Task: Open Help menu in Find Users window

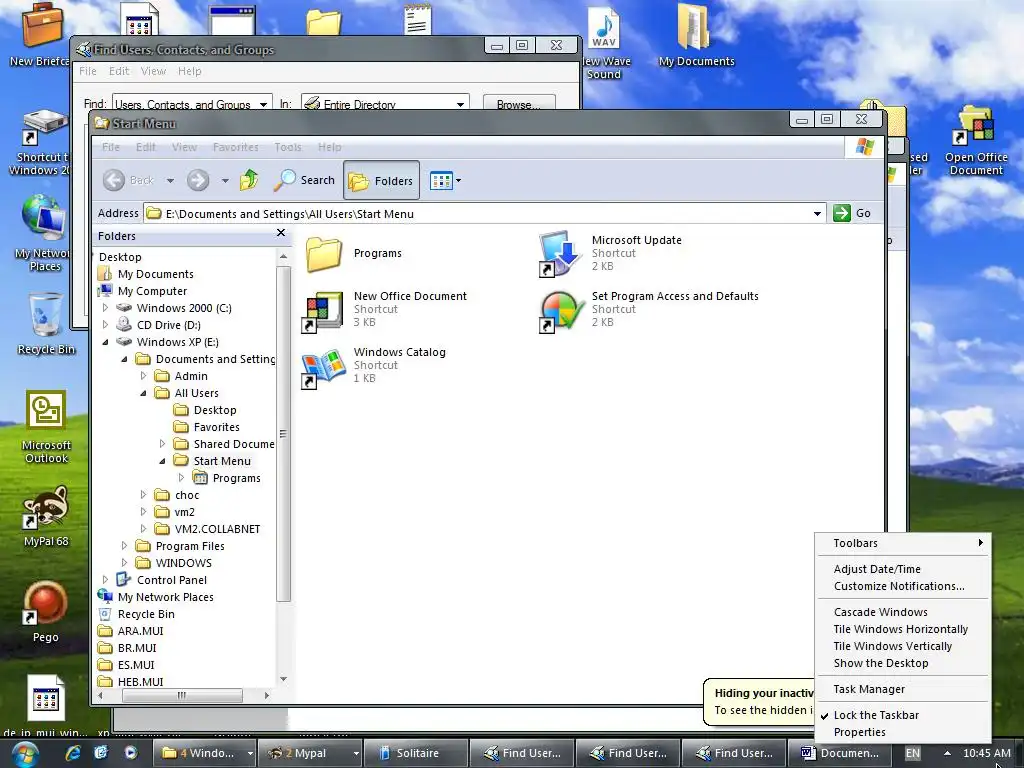Action: click(189, 71)
